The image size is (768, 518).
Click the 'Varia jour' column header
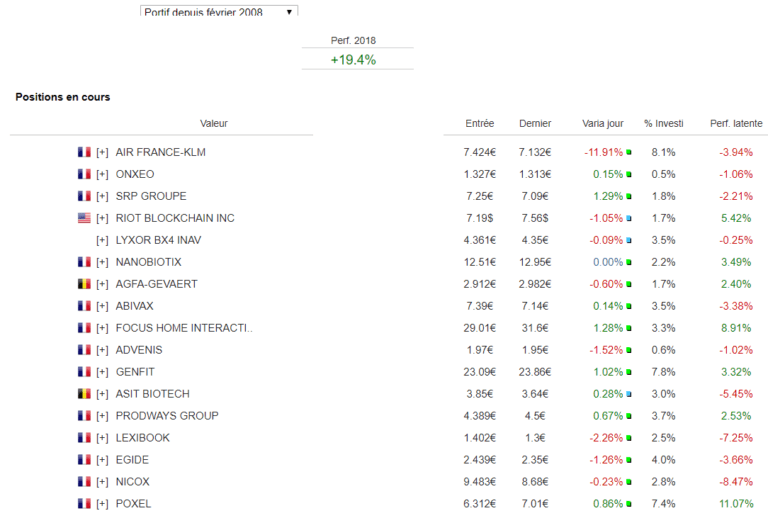[x=602, y=124]
